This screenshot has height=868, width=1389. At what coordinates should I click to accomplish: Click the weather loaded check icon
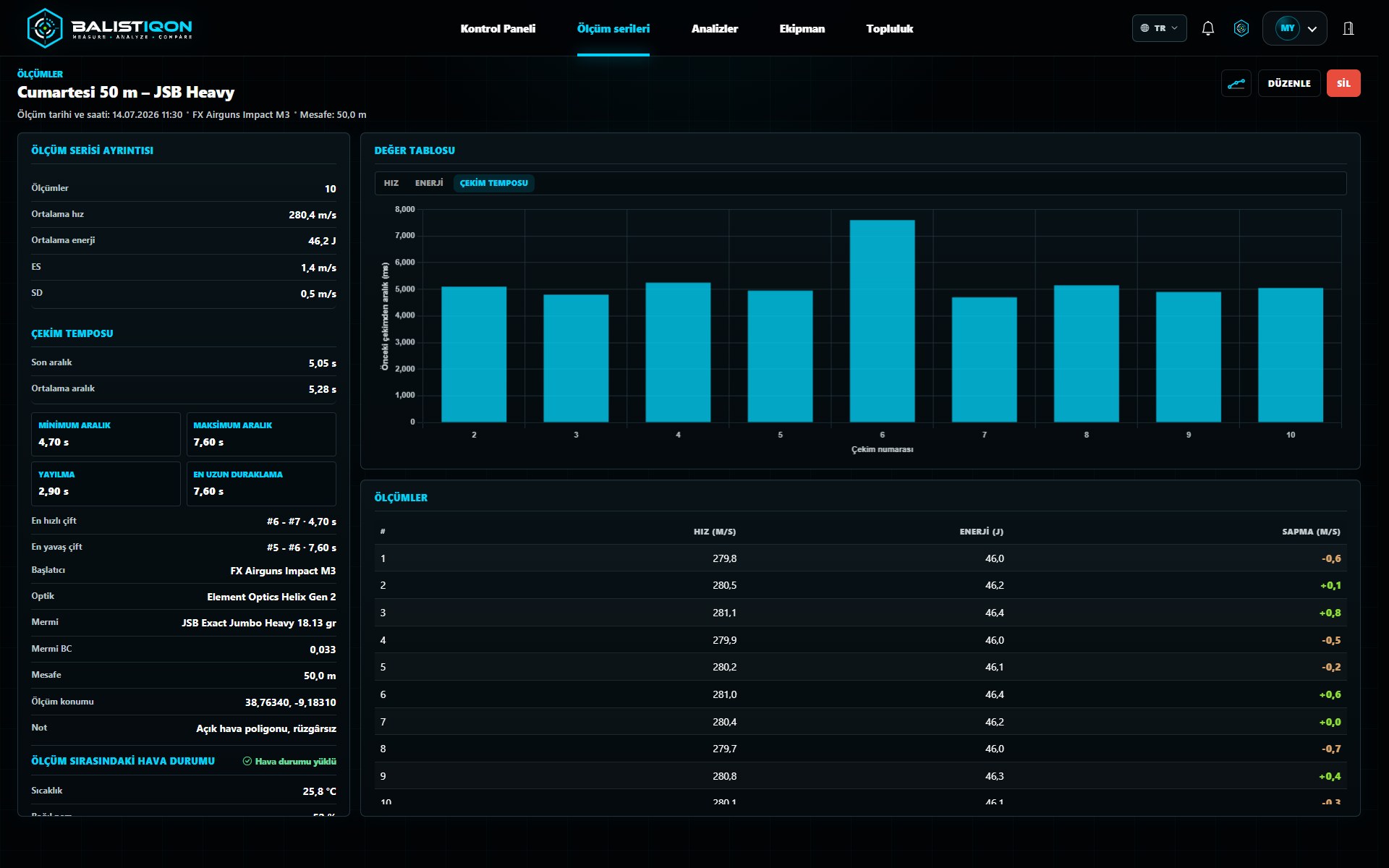247,761
